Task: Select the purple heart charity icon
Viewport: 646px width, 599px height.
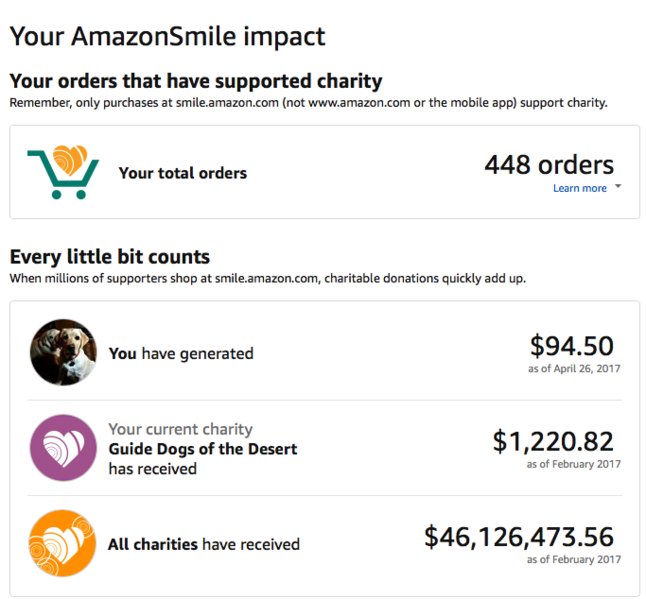Action: point(63,448)
